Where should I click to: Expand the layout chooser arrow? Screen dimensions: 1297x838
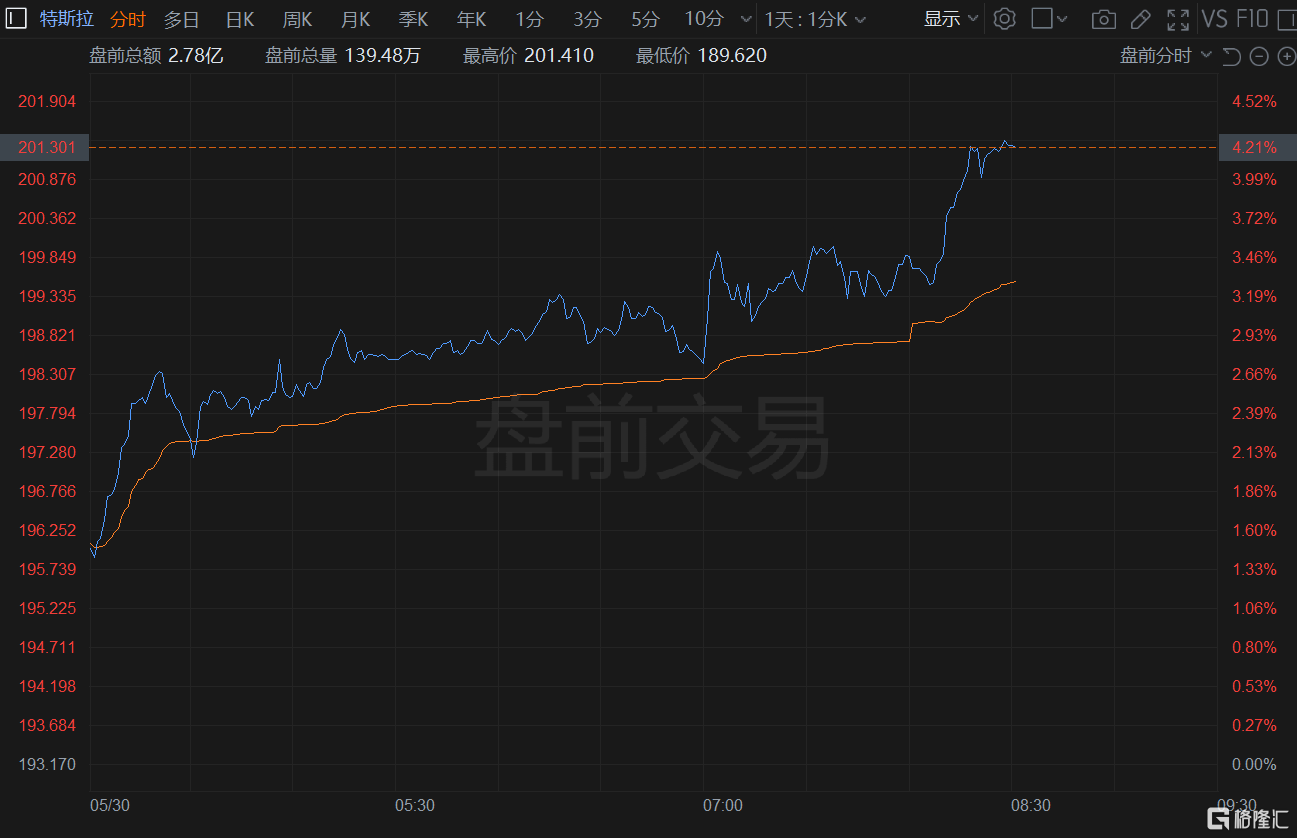tap(1062, 19)
